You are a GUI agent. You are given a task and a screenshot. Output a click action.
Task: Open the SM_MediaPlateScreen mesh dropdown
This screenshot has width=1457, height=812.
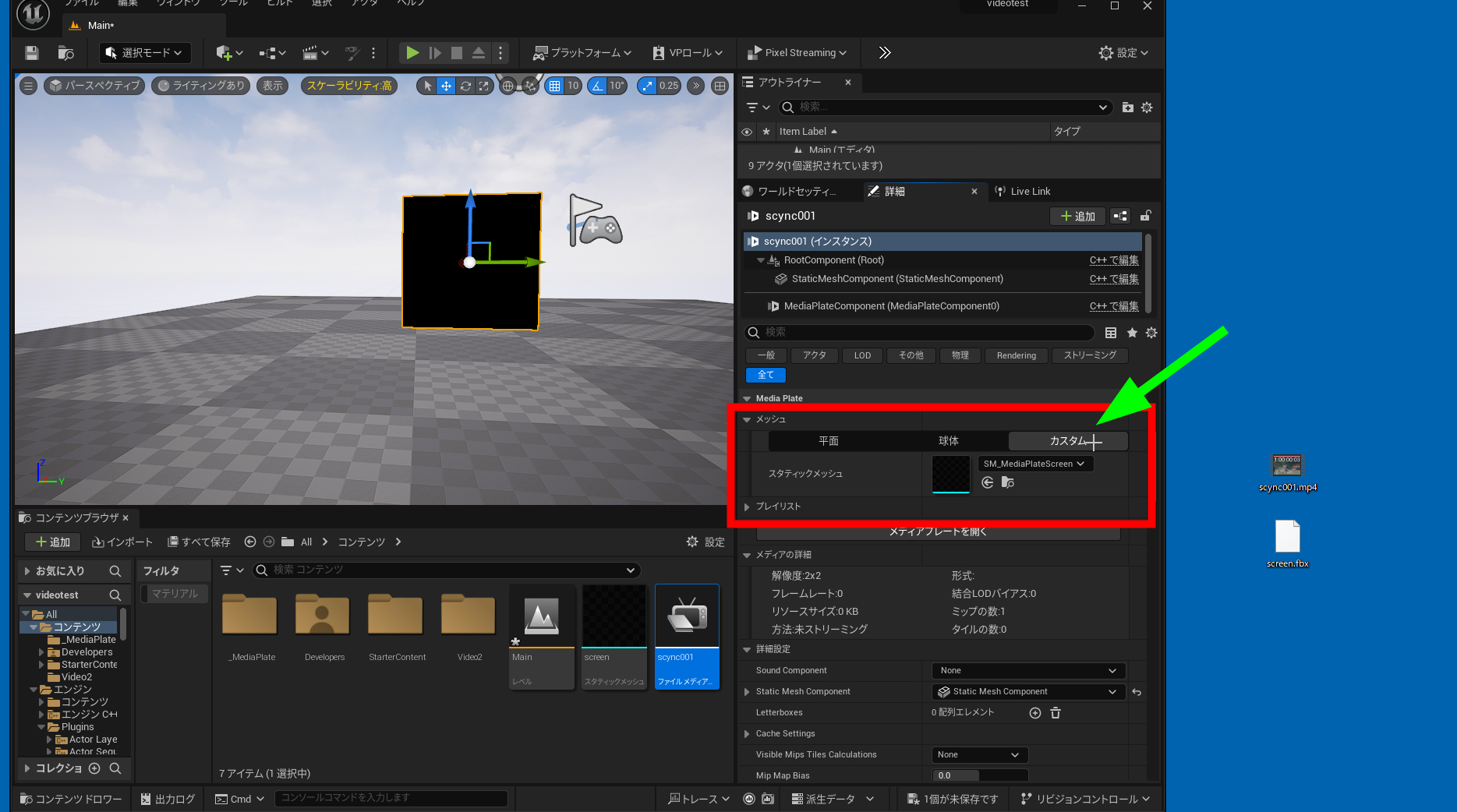[1034, 464]
